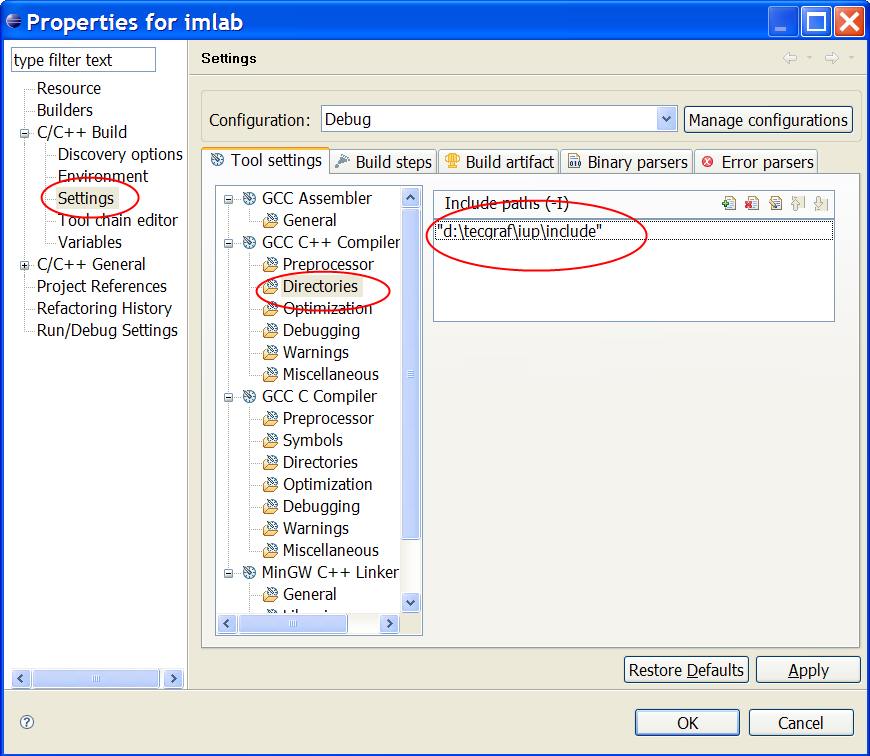
Task: Click the Add include path icon
Action: [x=729, y=204]
